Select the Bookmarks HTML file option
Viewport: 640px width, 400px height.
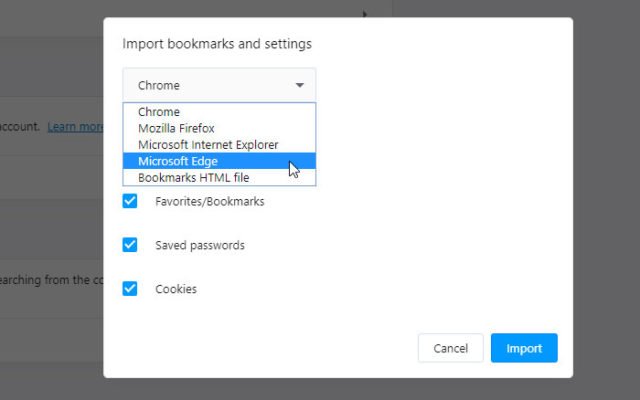(x=194, y=177)
